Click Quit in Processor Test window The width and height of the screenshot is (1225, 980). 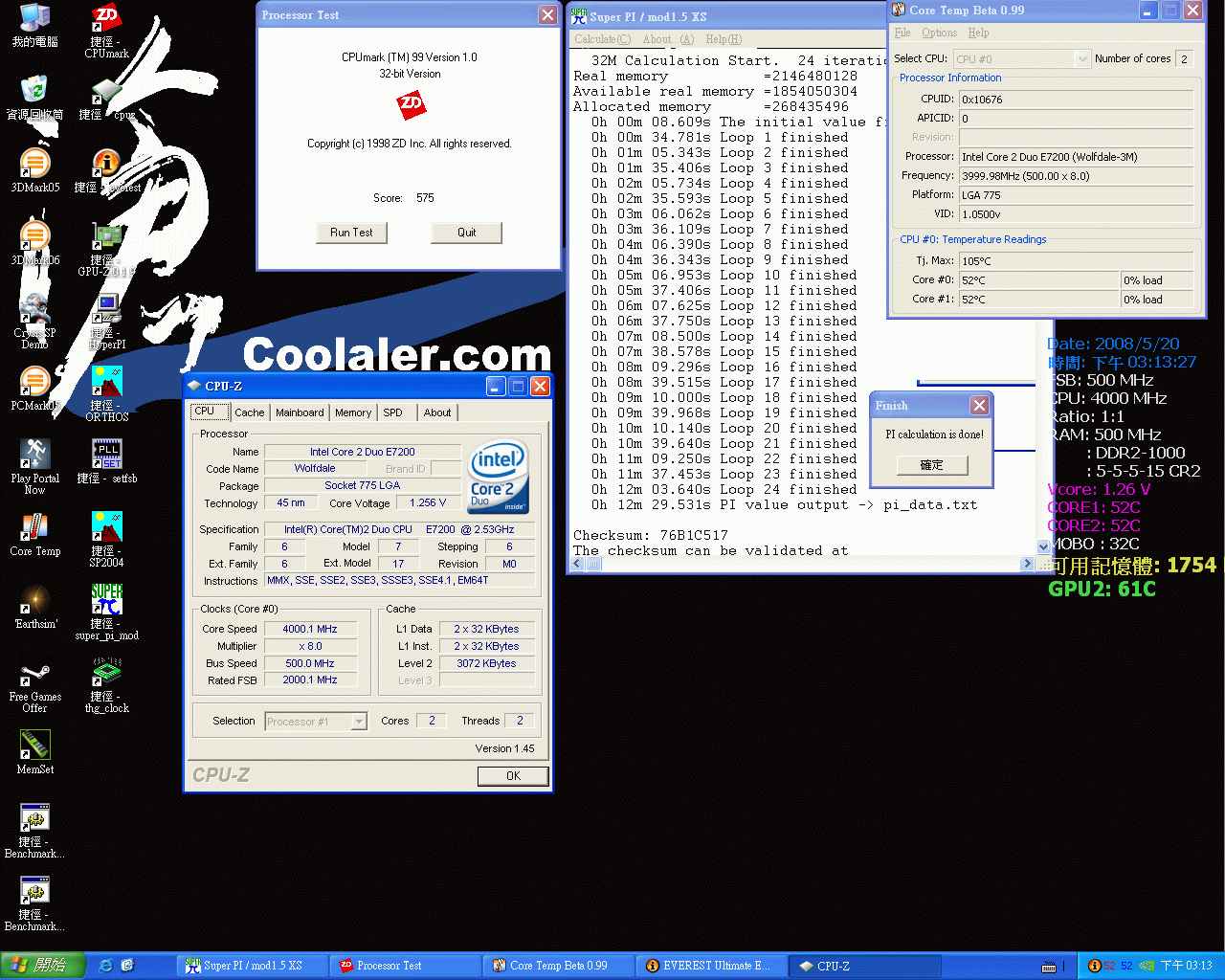(466, 233)
